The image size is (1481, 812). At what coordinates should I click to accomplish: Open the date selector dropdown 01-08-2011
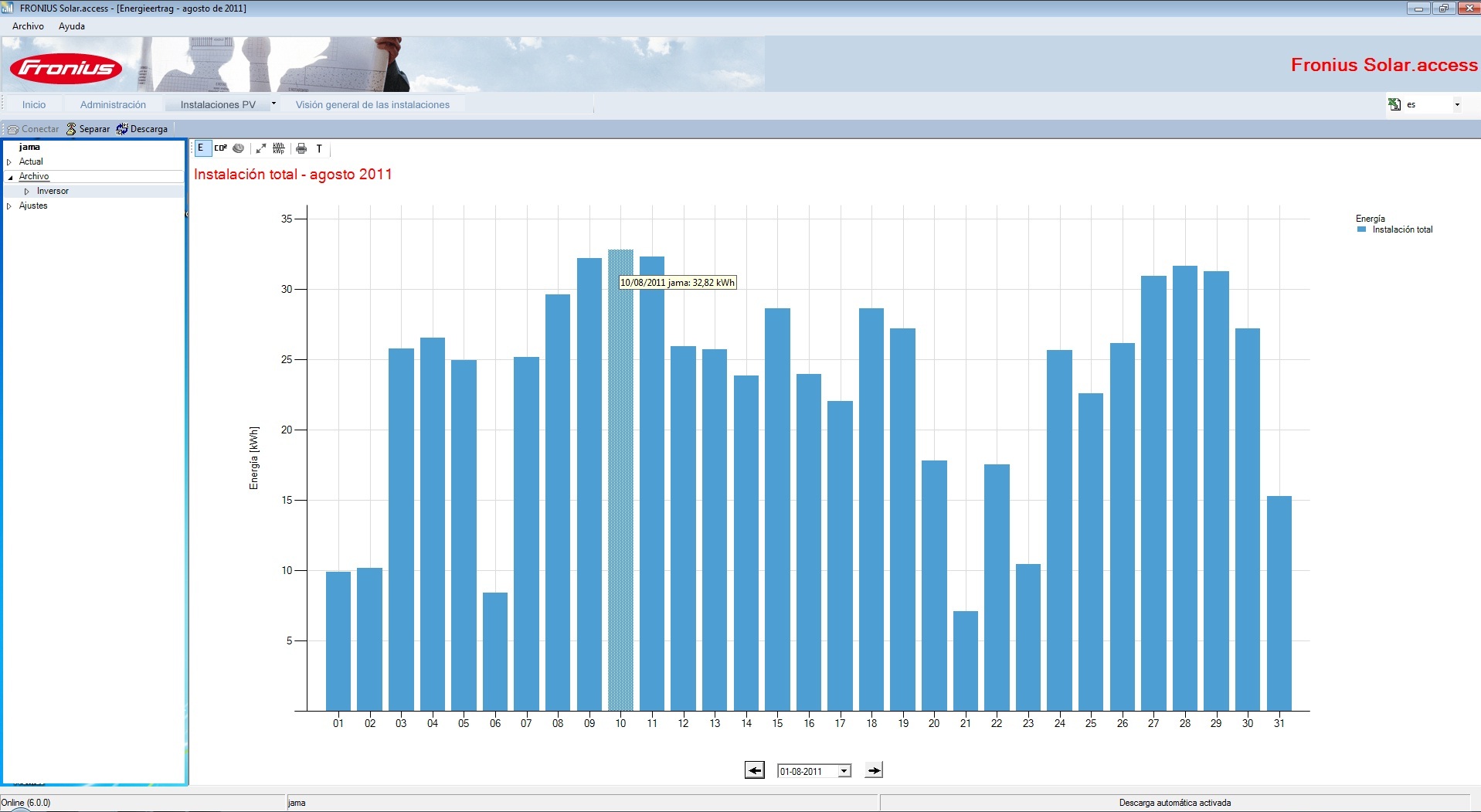[x=844, y=771]
